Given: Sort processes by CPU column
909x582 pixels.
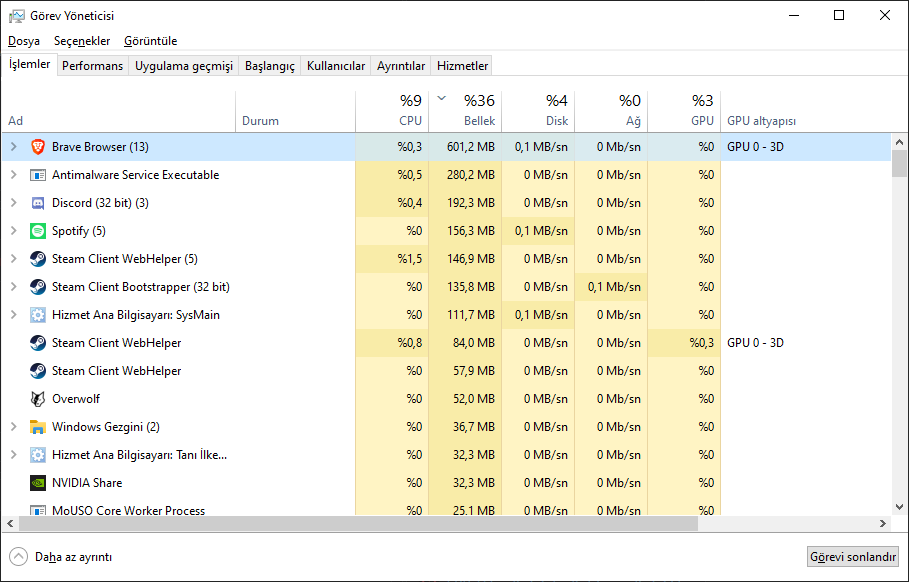Looking at the screenshot, I should coord(392,112).
